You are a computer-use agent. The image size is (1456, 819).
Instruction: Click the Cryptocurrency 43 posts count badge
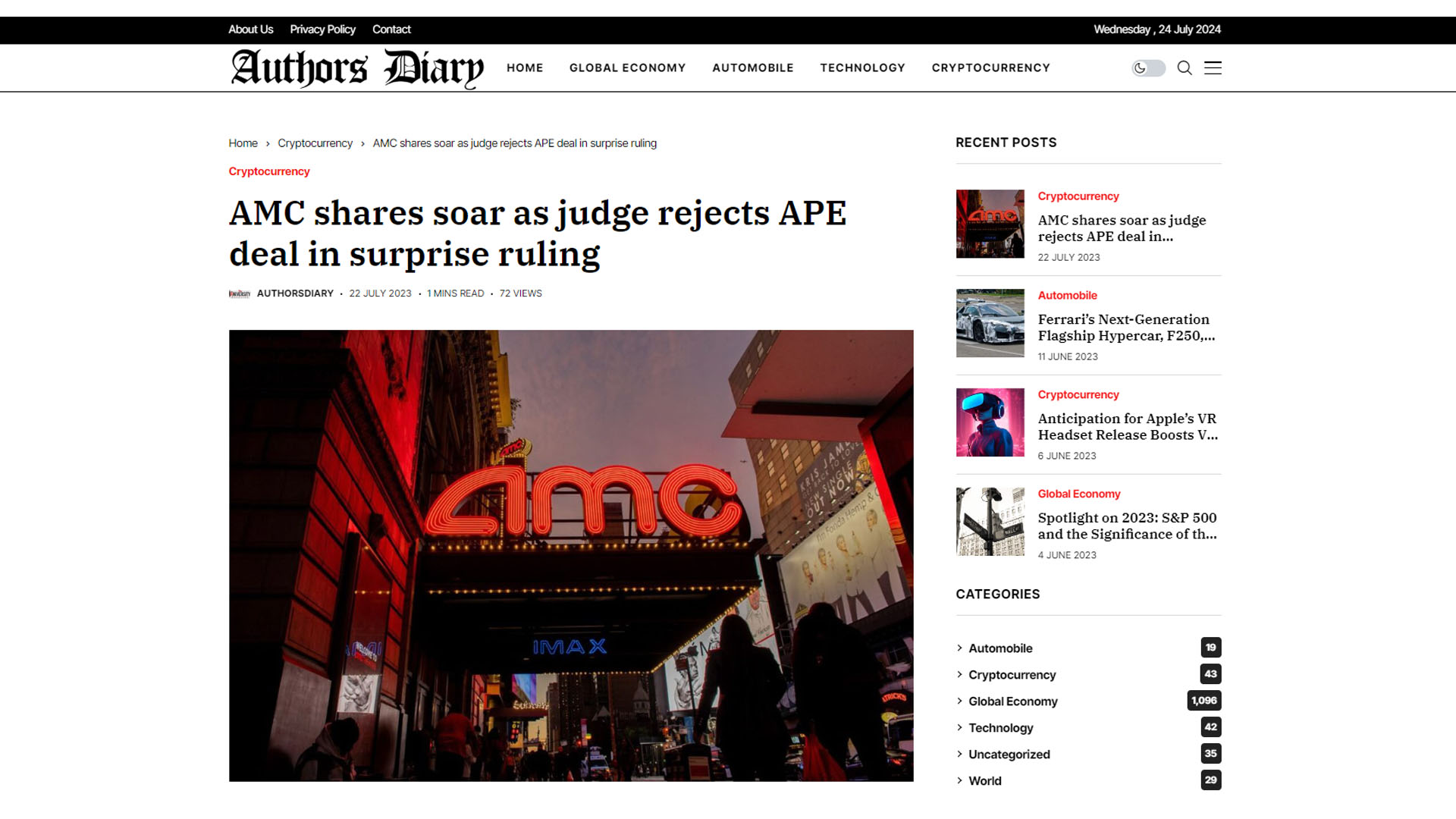(x=1210, y=674)
